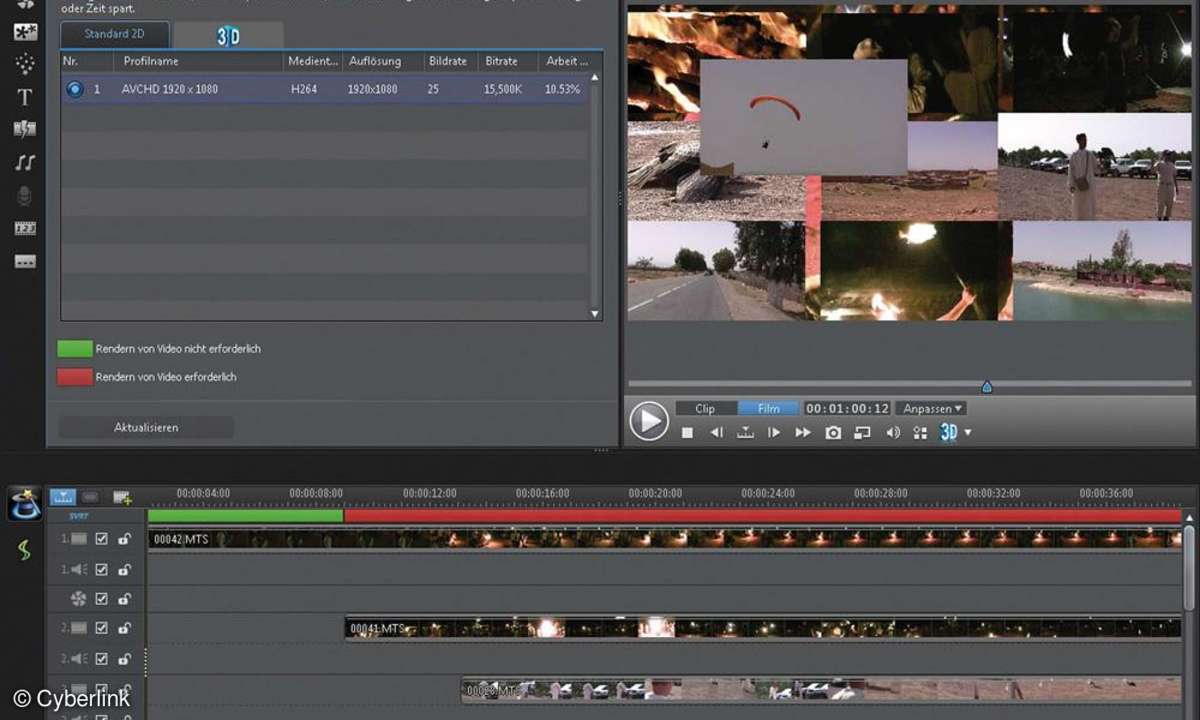Uncheck the effect track checkbox
The height and width of the screenshot is (720, 1200).
(101, 599)
